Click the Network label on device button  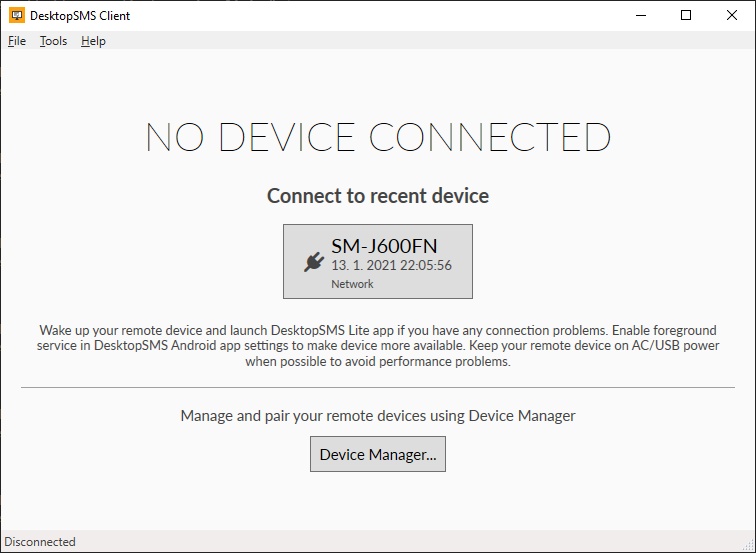(x=352, y=284)
